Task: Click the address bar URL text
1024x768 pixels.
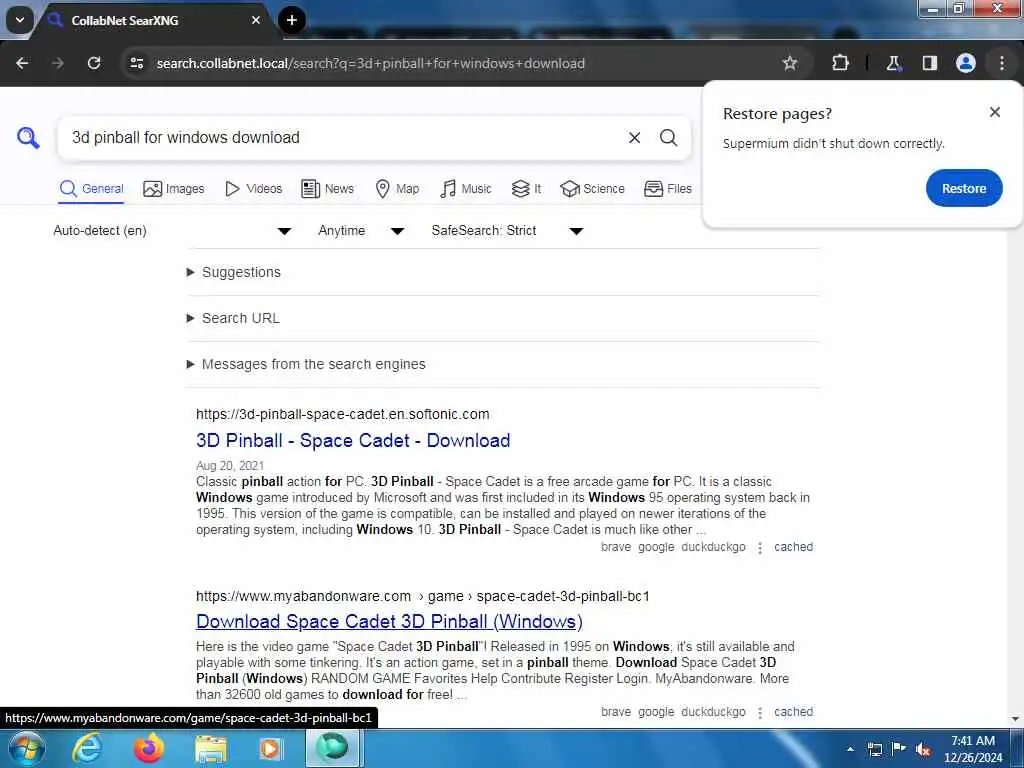Action: tap(370, 63)
